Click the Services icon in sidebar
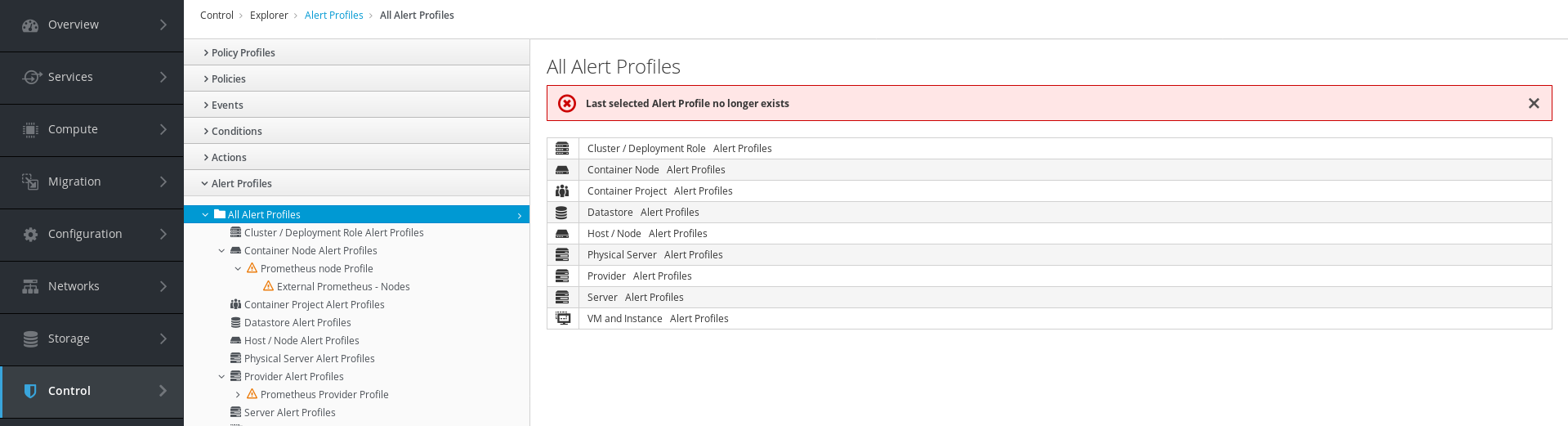 pos(31,77)
